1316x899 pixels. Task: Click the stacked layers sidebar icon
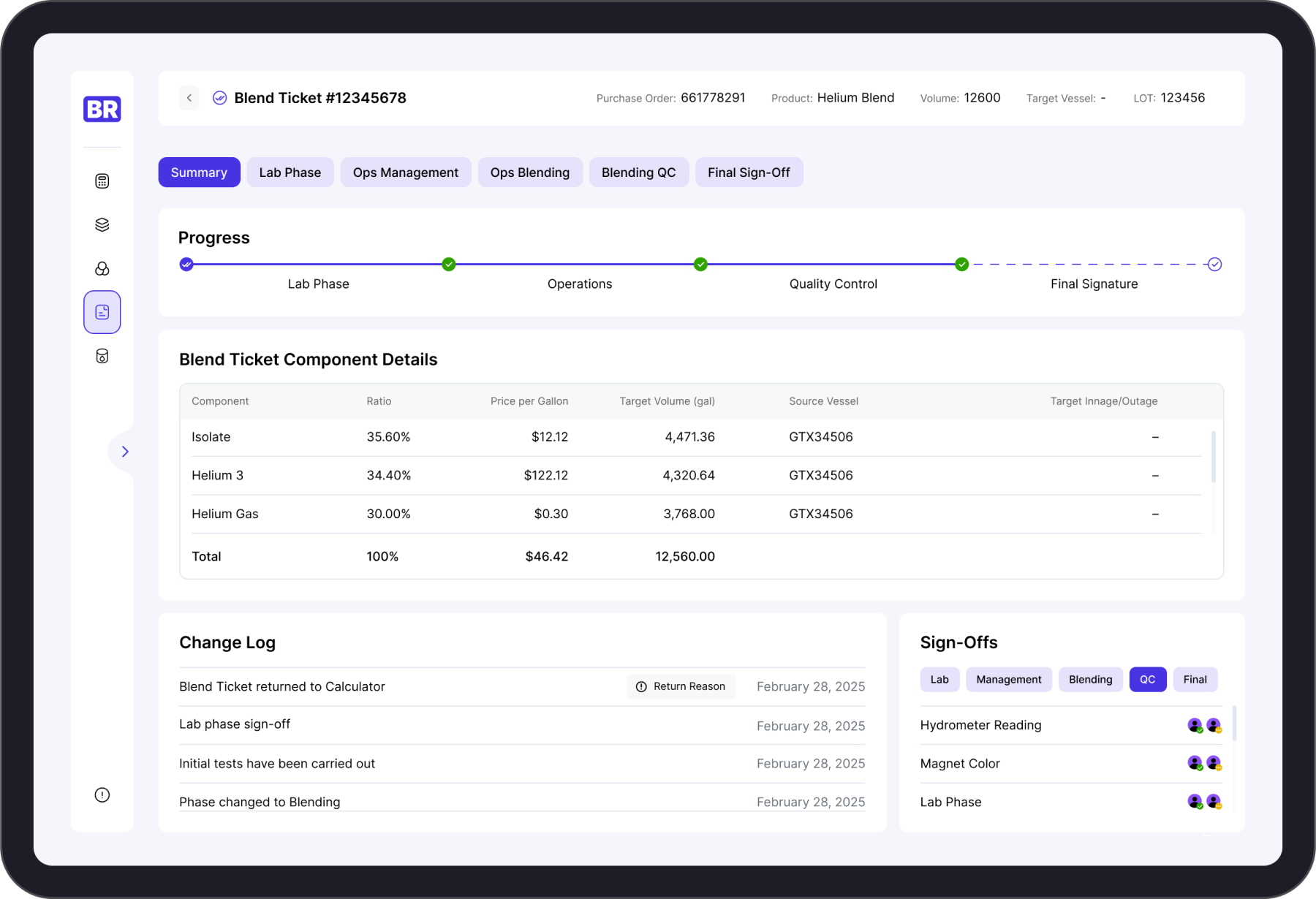[x=102, y=225]
